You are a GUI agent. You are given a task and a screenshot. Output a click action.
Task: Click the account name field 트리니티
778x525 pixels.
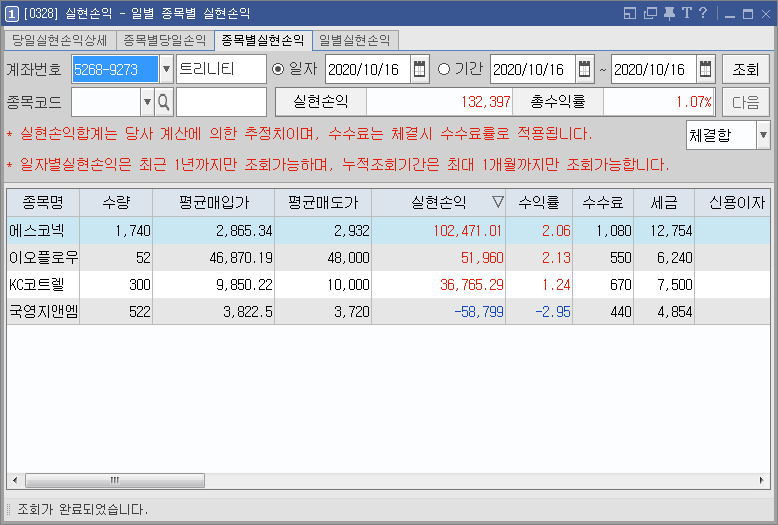(221, 69)
